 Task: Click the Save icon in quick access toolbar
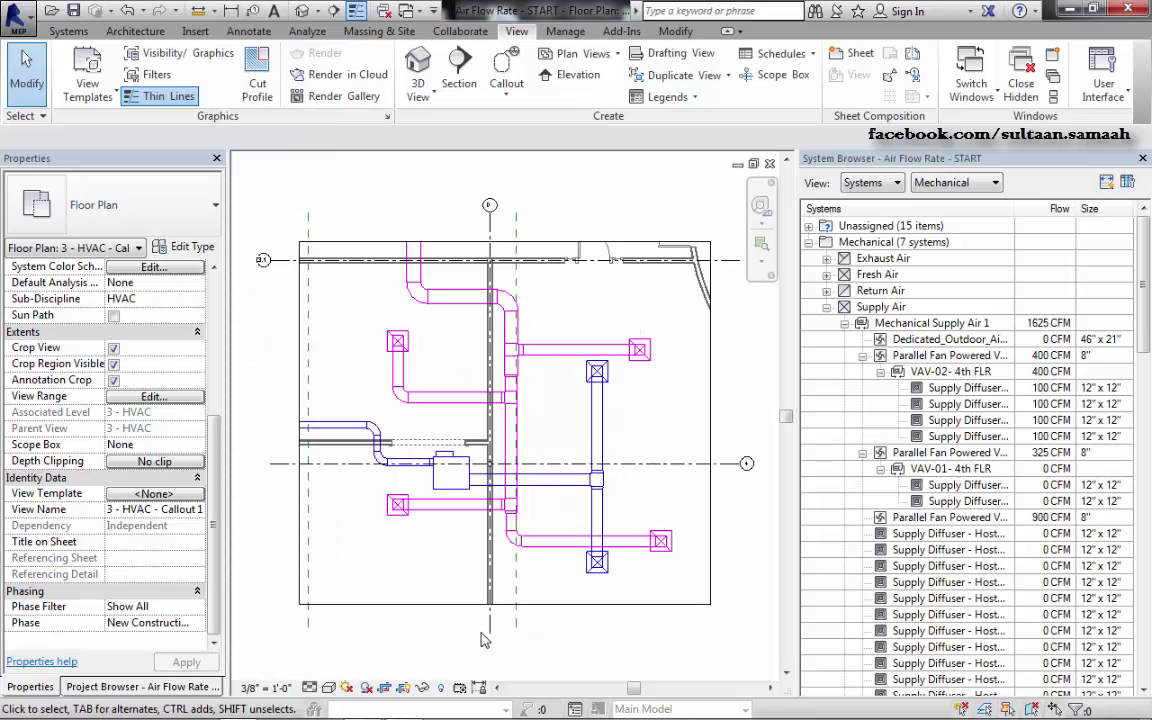[73, 10]
